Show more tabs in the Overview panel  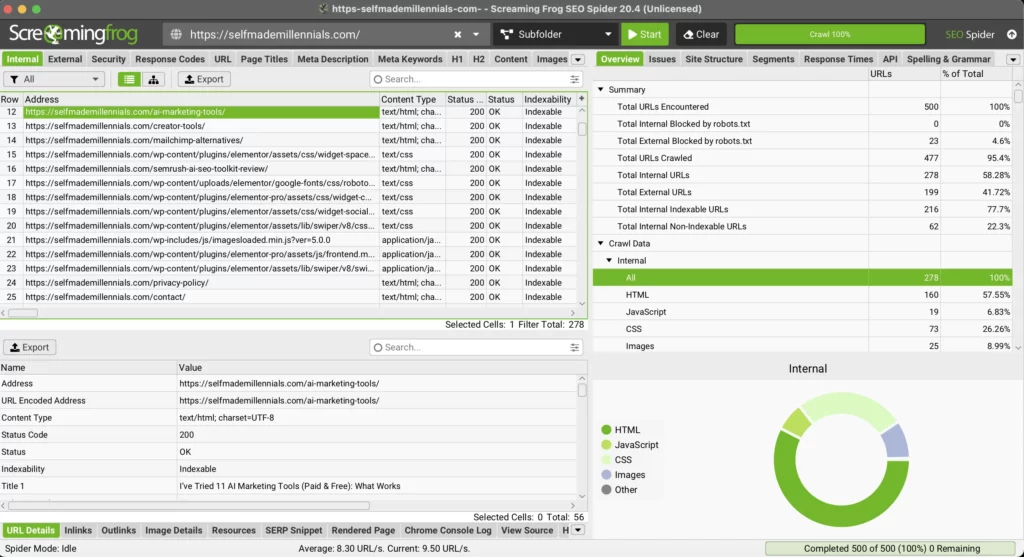tap(1012, 59)
